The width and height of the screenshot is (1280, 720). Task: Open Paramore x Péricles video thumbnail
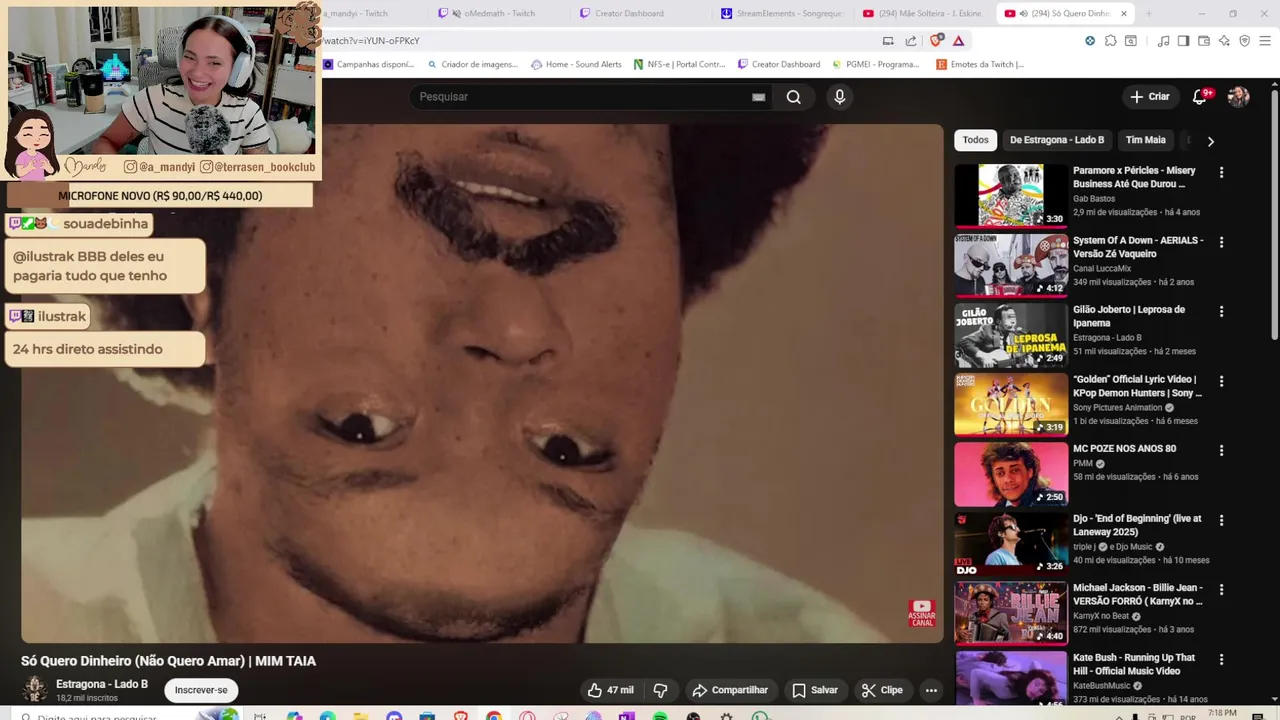[1011, 196]
